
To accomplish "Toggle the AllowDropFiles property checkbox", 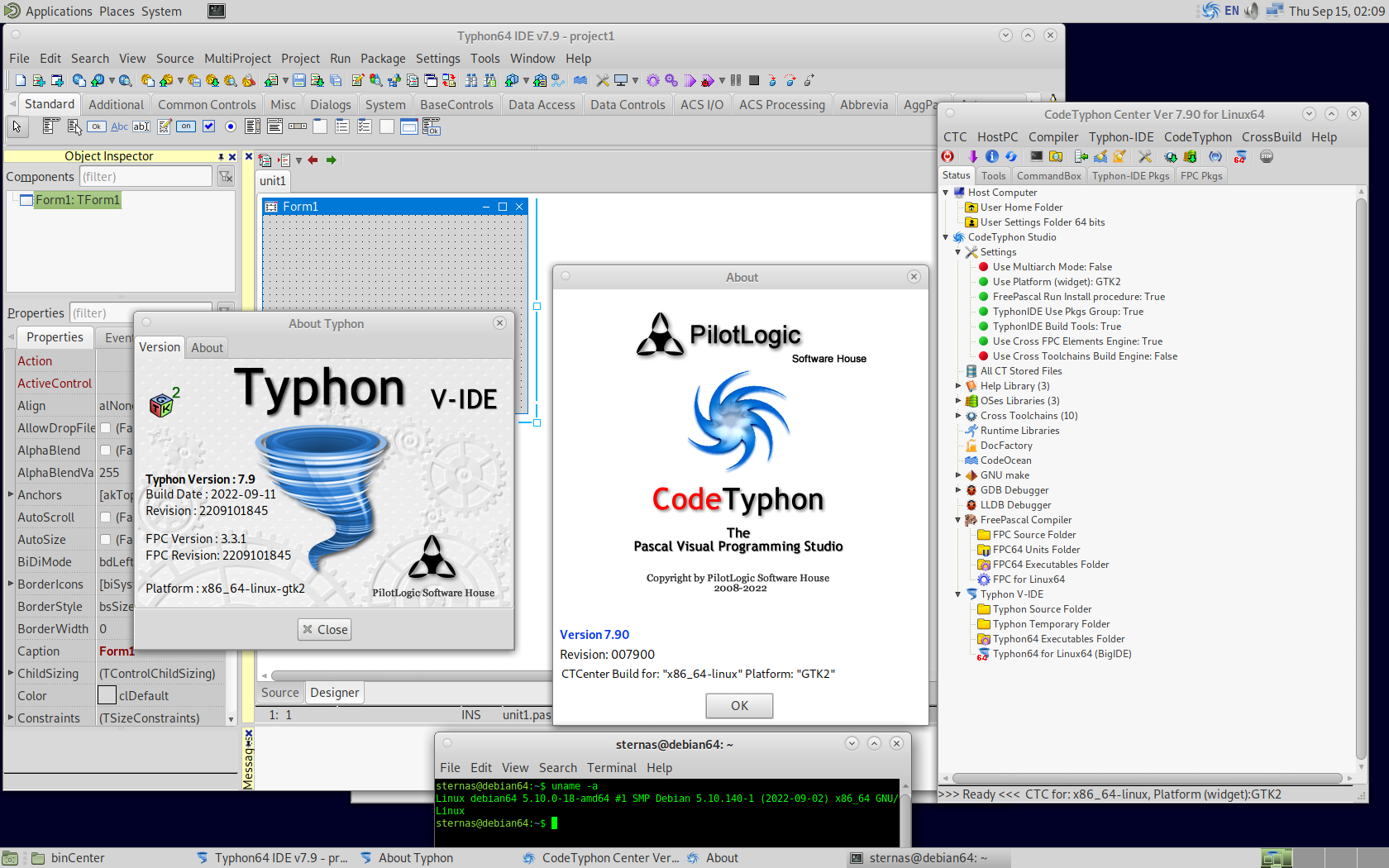I will coord(106,428).
